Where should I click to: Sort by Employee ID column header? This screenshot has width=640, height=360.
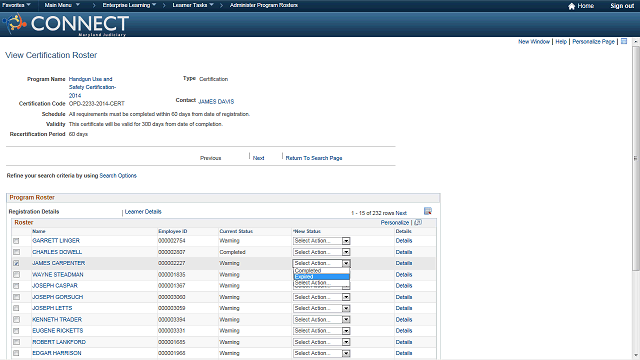(173, 231)
